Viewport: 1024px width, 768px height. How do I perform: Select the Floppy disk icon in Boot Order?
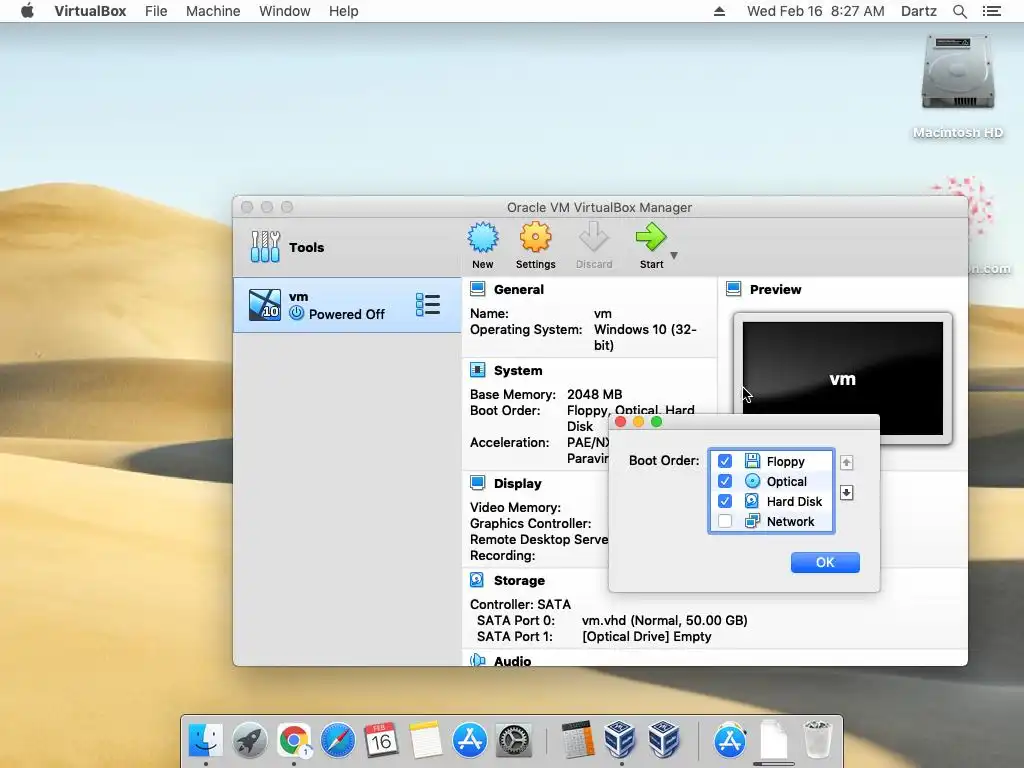(752, 461)
